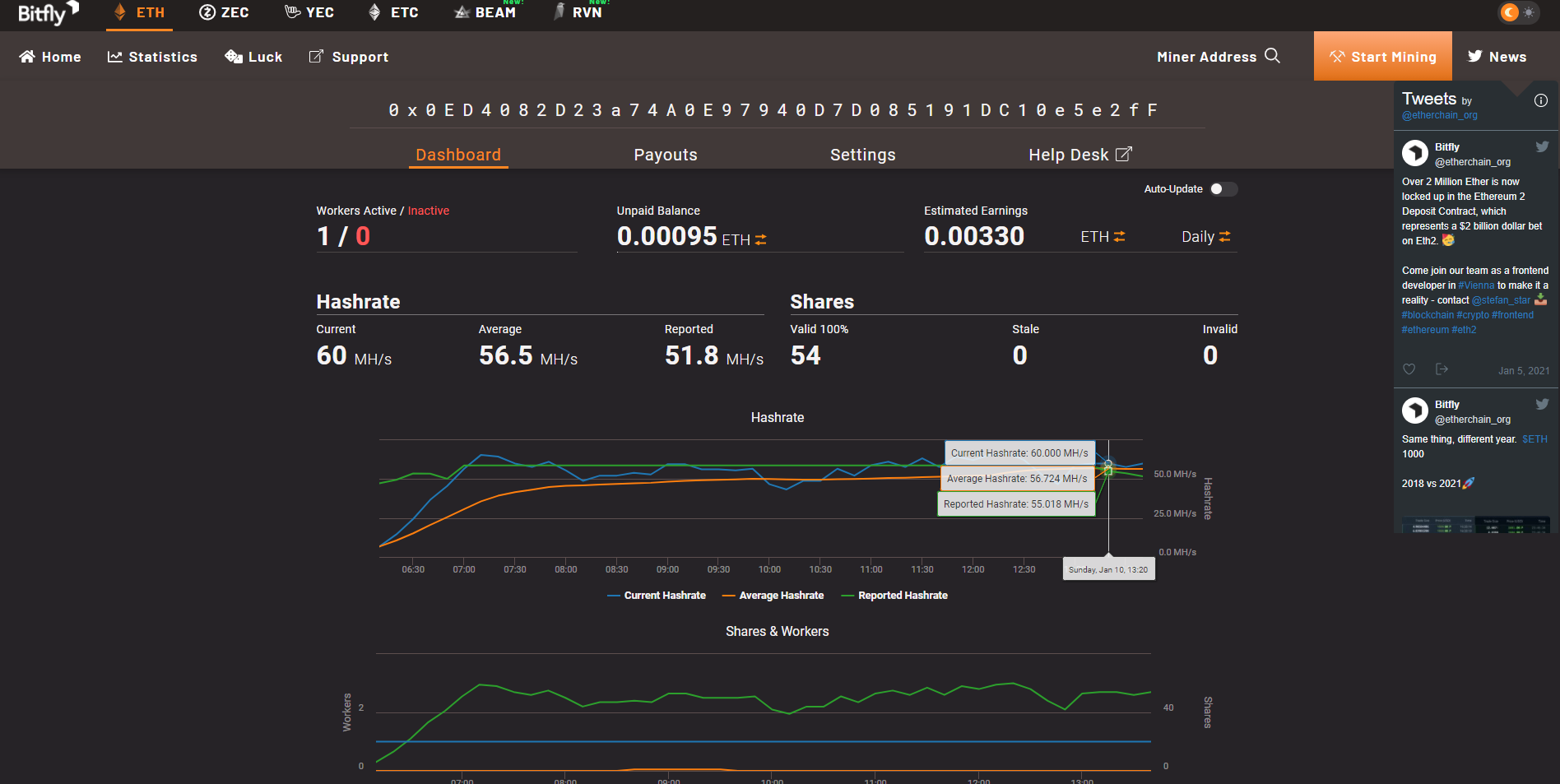Image resolution: width=1560 pixels, height=784 pixels.
Task: Change the Daily earnings period
Action: point(1206,237)
